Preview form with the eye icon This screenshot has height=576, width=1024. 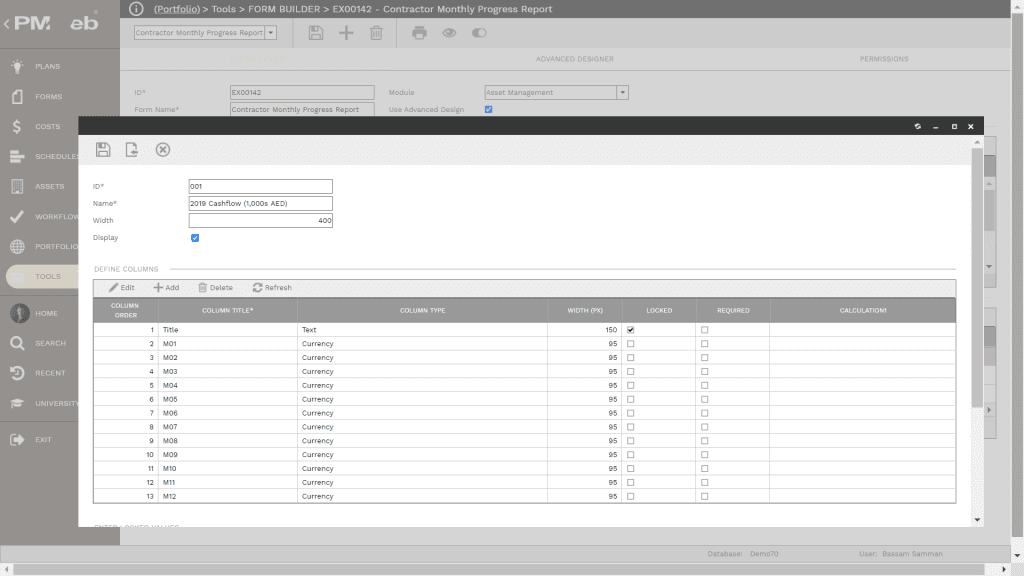[449, 33]
